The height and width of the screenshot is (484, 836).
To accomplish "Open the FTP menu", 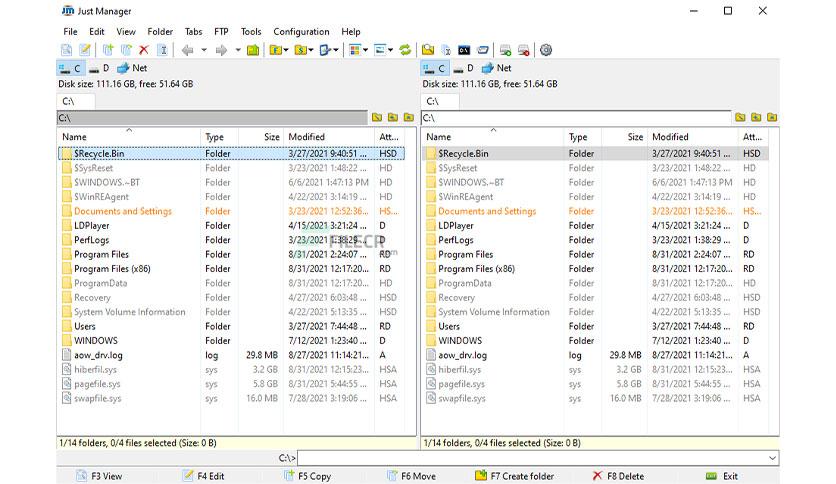I will click(221, 31).
